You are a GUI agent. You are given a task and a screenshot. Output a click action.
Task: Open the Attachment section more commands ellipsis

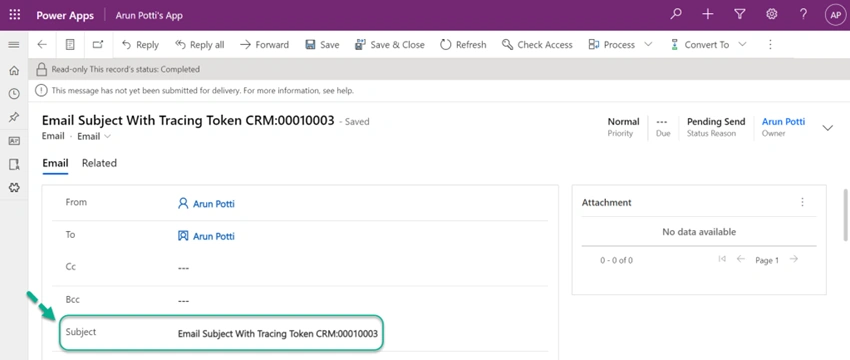pos(802,202)
